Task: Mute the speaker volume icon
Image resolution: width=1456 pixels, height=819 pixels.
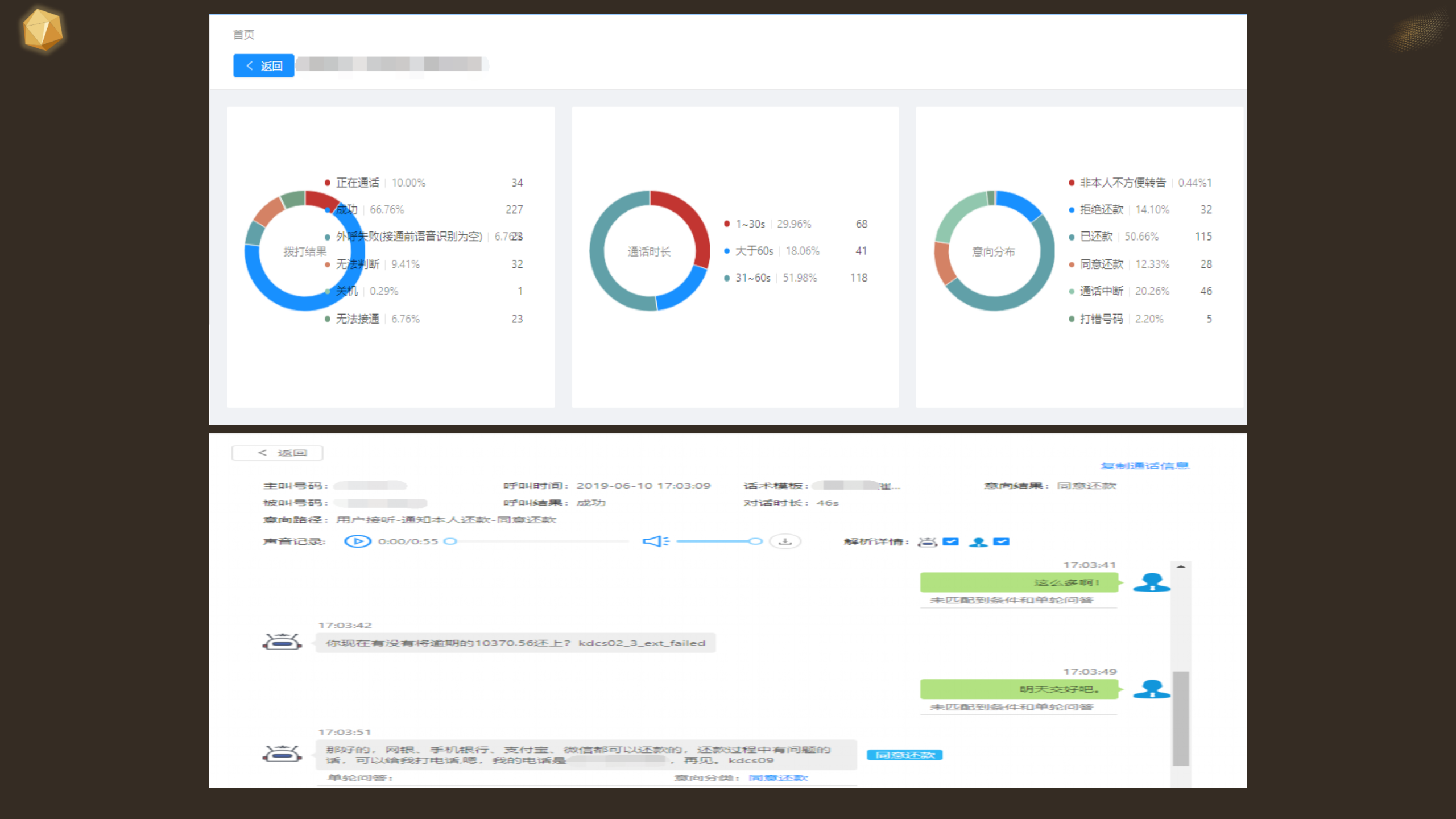Action: [656, 541]
